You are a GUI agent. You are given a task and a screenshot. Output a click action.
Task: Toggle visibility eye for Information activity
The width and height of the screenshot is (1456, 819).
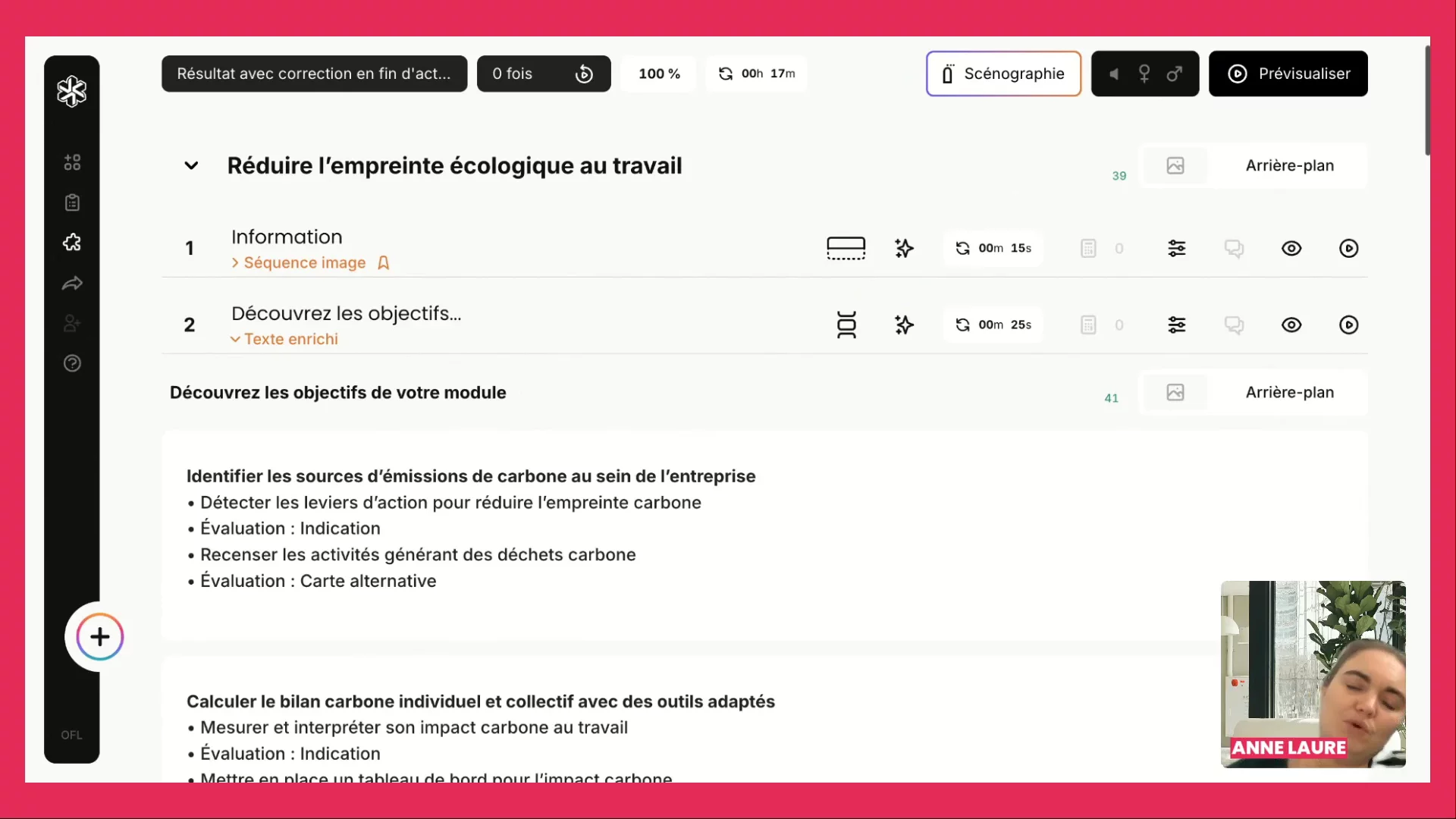coord(1291,249)
